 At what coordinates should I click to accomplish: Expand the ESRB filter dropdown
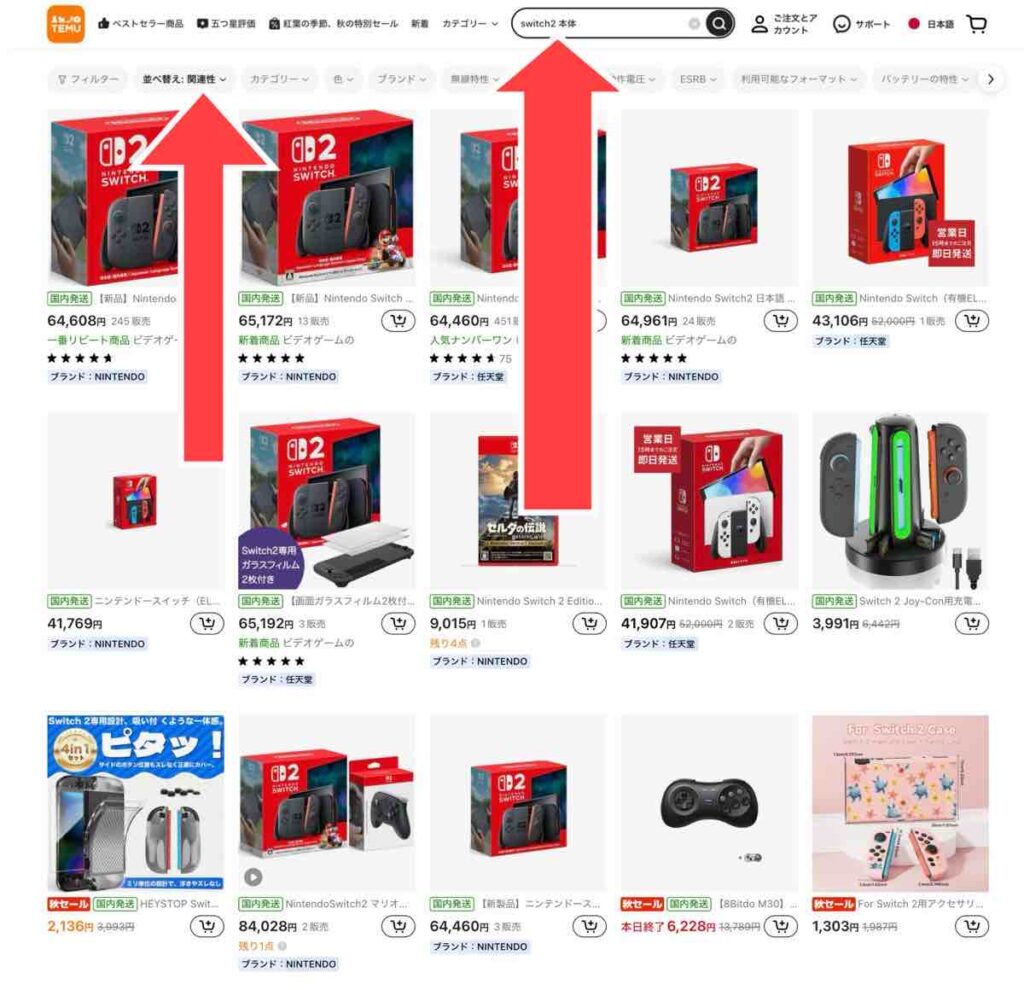[x=697, y=79]
